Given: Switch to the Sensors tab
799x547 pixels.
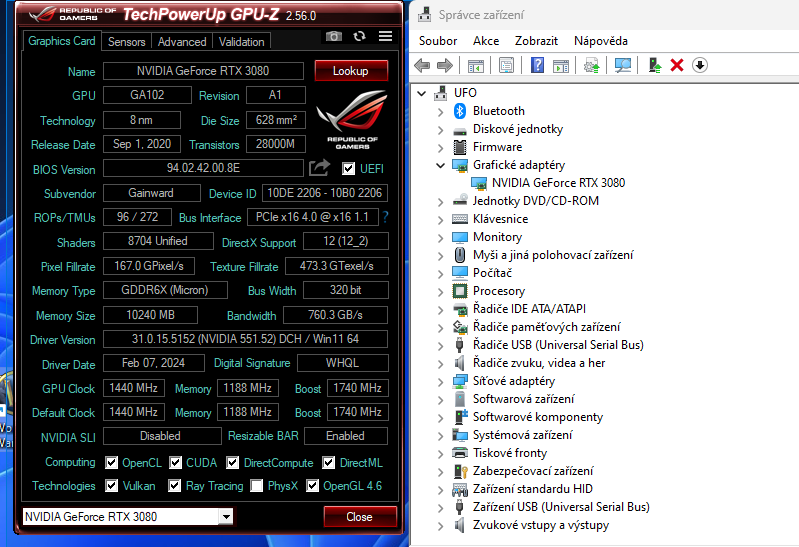Looking at the screenshot, I should tap(127, 42).
